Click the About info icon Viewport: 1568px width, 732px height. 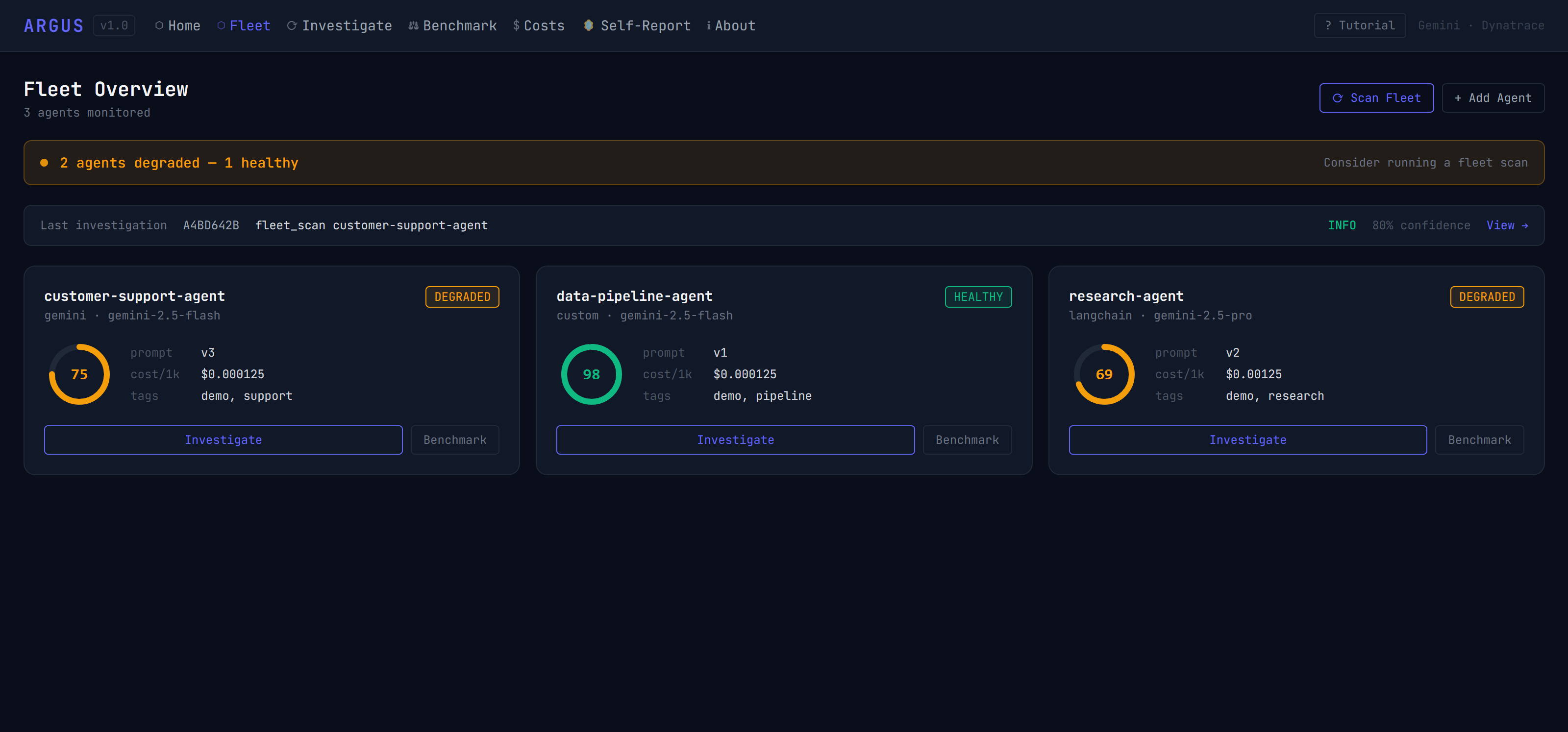(x=709, y=25)
